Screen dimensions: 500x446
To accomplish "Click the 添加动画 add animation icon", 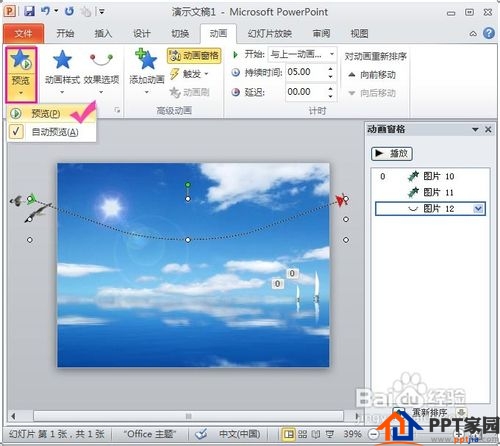I will (x=147, y=59).
